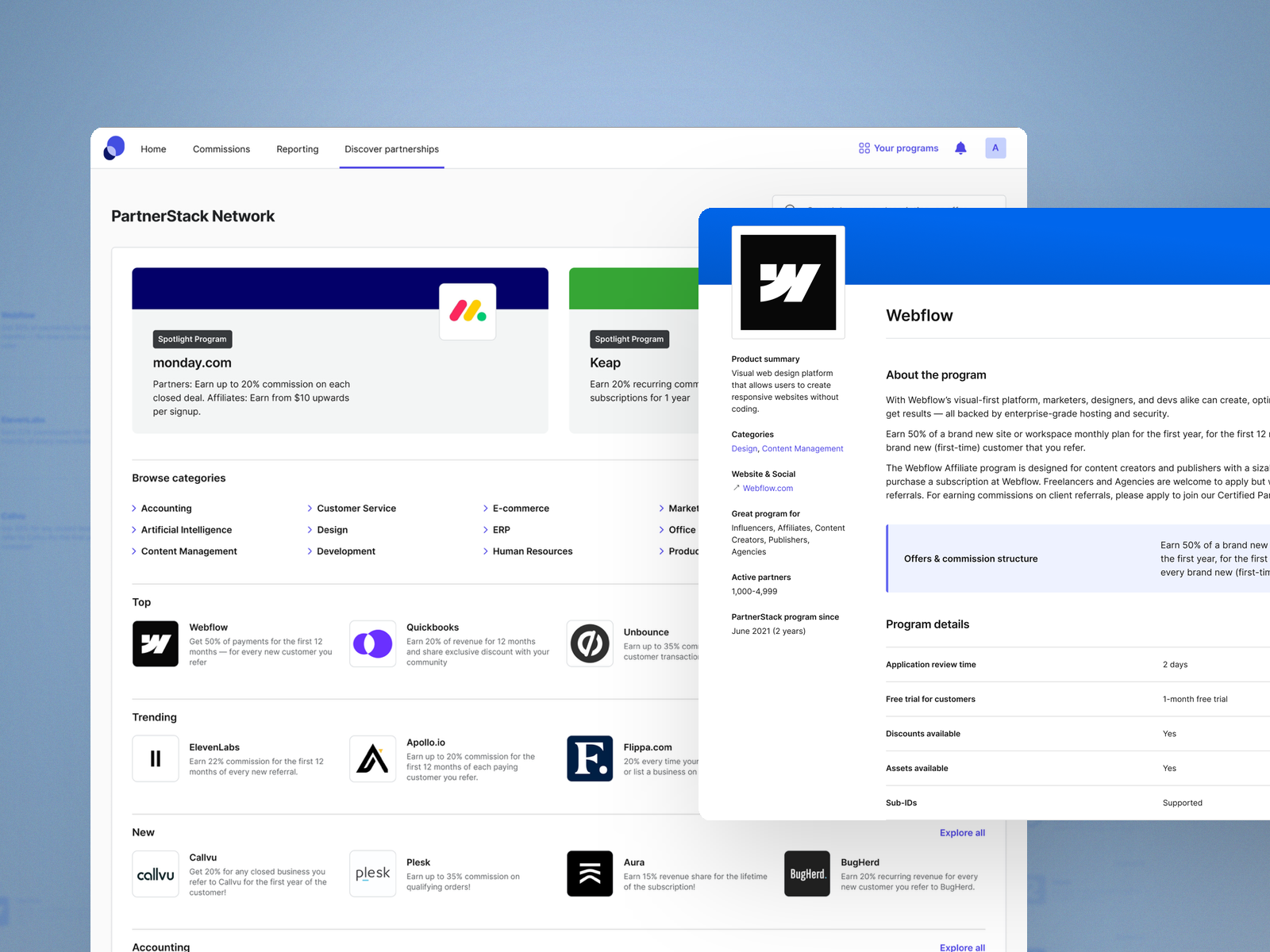Expand the Content Management category chevron
Screen dimensions: 1270x952
pos(134,551)
